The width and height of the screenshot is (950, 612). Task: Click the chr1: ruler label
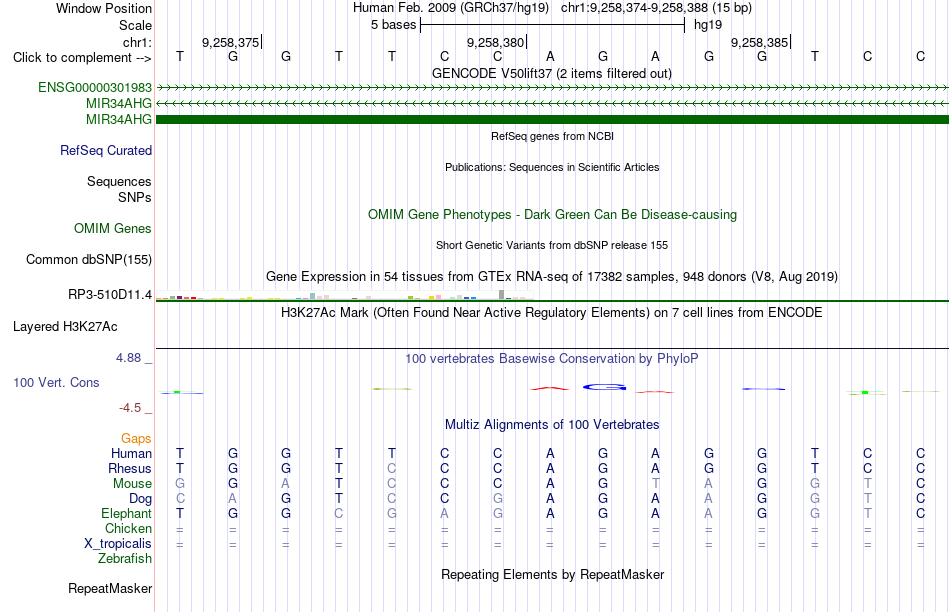point(137,42)
